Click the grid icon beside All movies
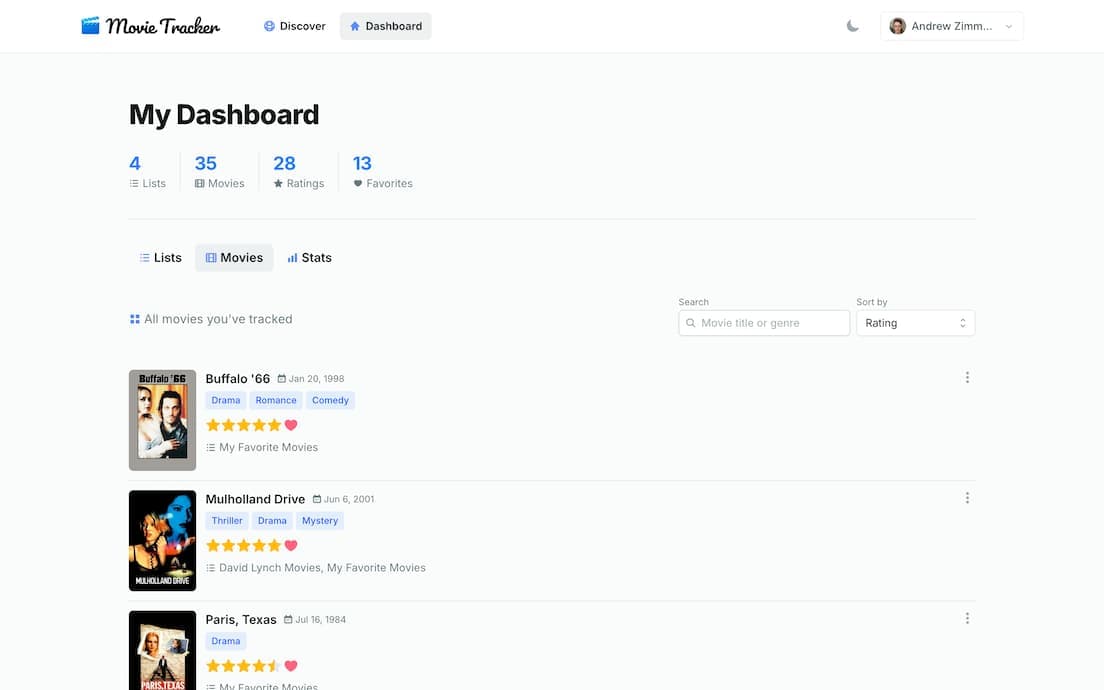This screenshot has height=690, width=1104. 134,319
